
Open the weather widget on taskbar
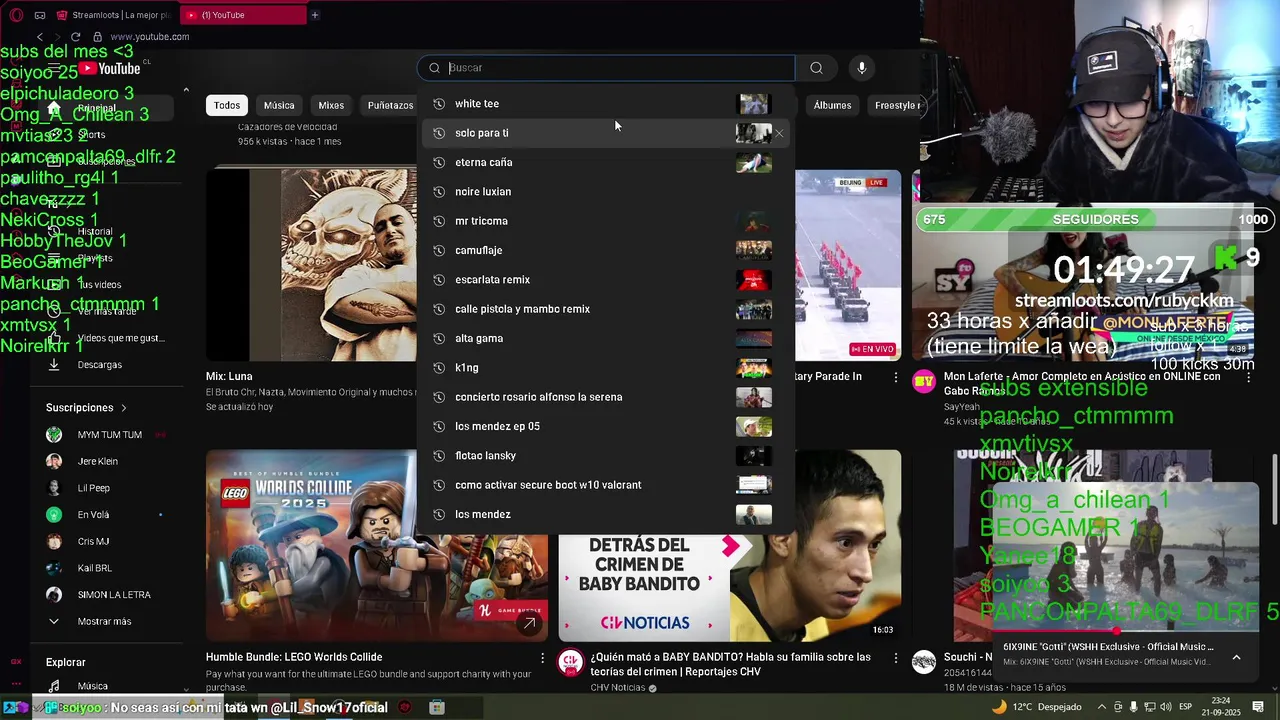[1036, 707]
